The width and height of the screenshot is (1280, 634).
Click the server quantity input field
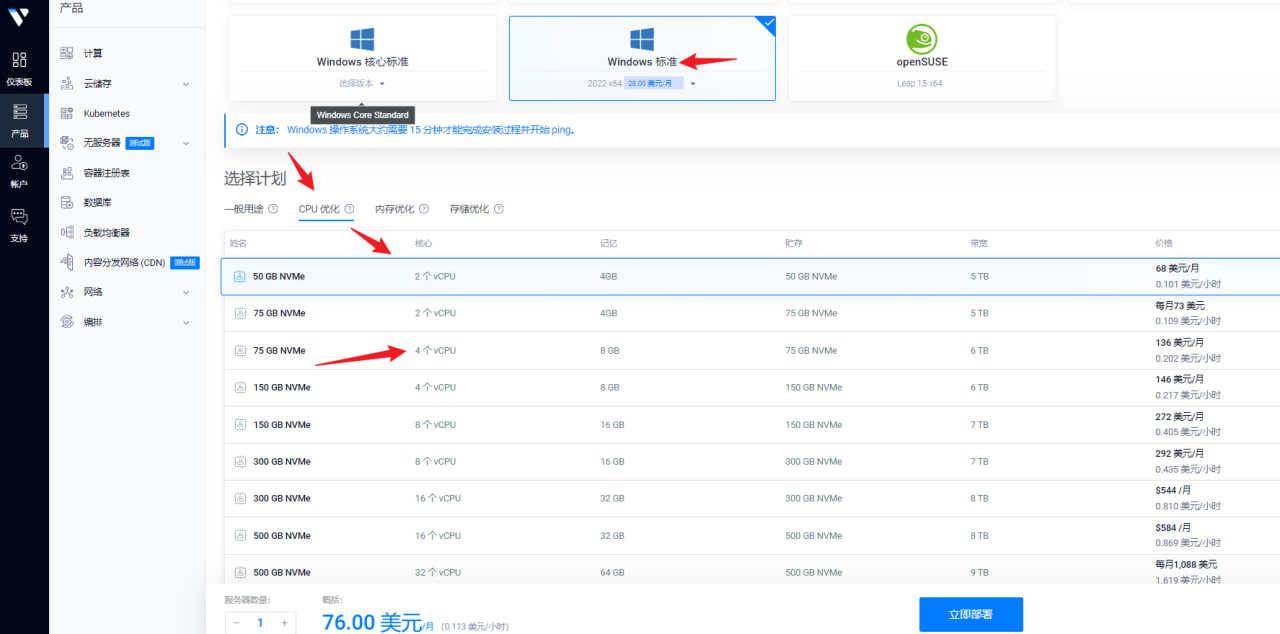260,622
